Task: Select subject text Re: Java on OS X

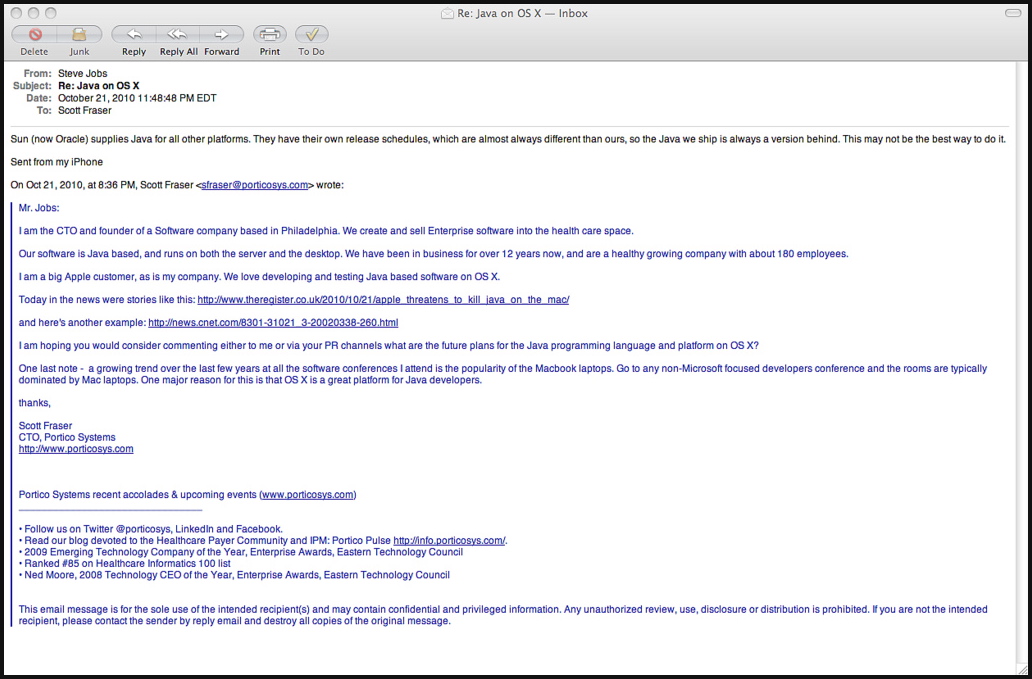Action: 98,86
